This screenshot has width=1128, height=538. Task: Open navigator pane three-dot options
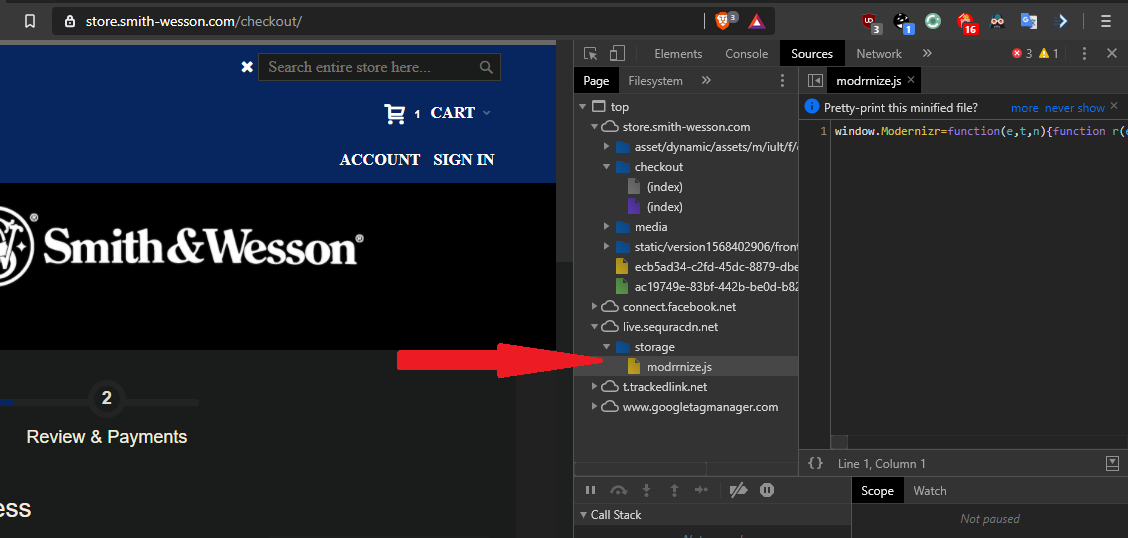(783, 81)
